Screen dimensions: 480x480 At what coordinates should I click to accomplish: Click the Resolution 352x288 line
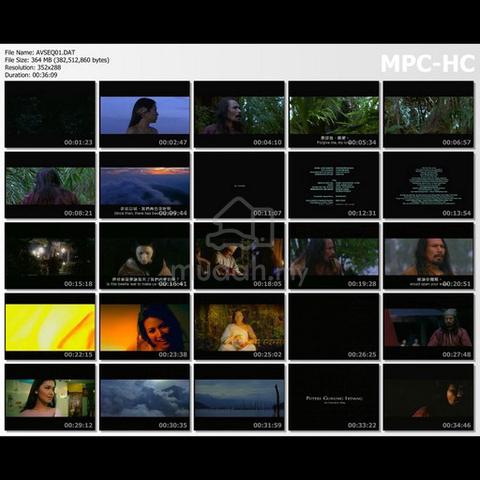click(x=33, y=67)
